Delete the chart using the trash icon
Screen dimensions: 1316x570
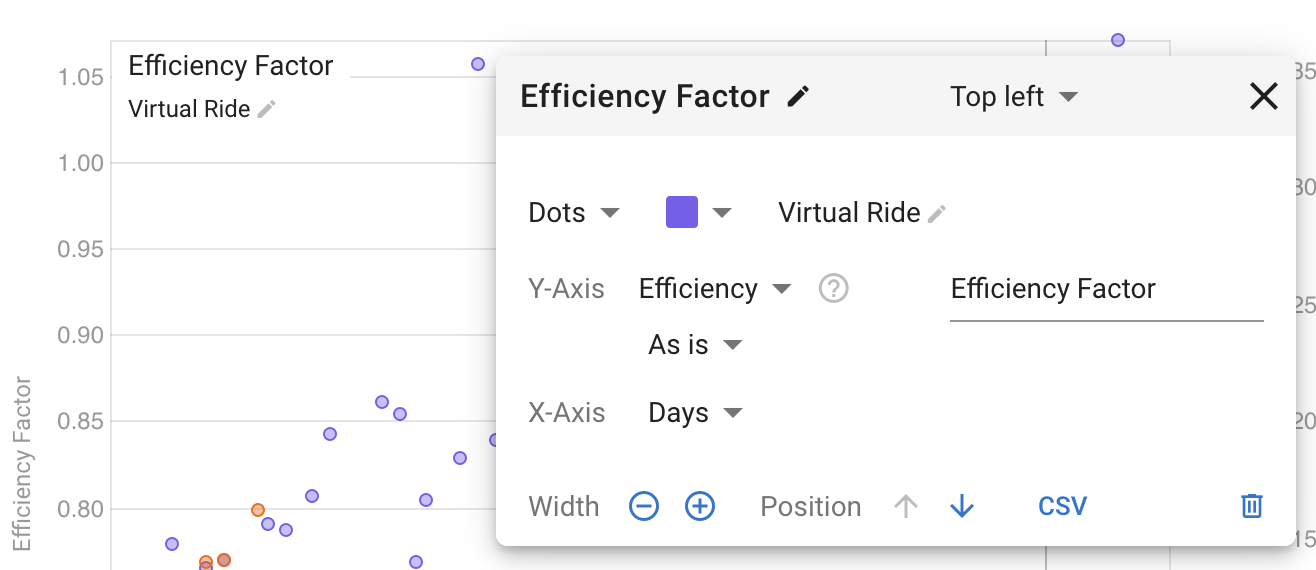click(1251, 507)
